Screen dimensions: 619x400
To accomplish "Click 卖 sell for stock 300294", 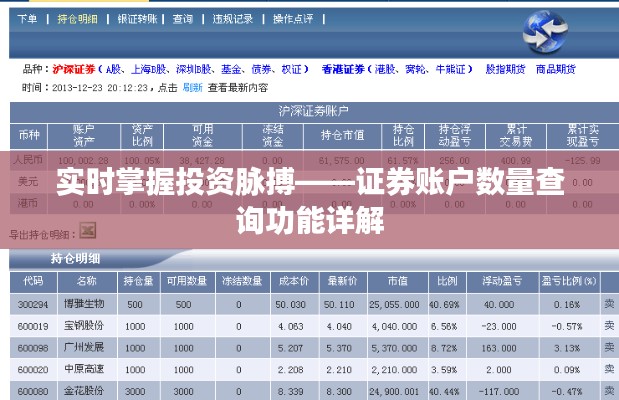I will coord(609,304).
